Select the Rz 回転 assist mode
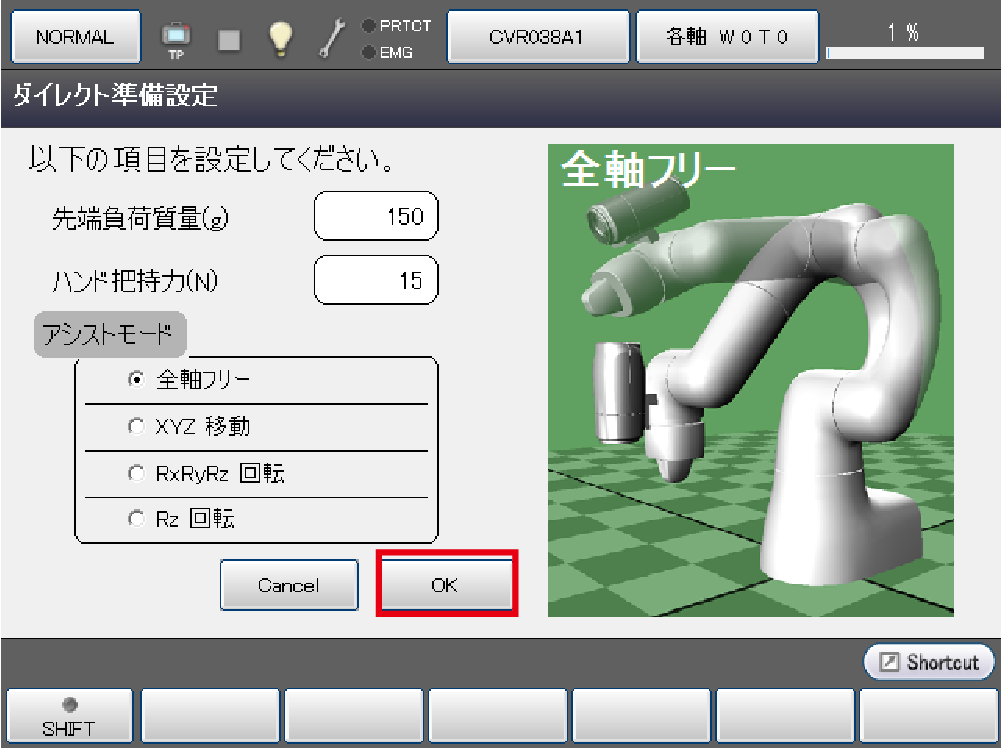 point(137,519)
